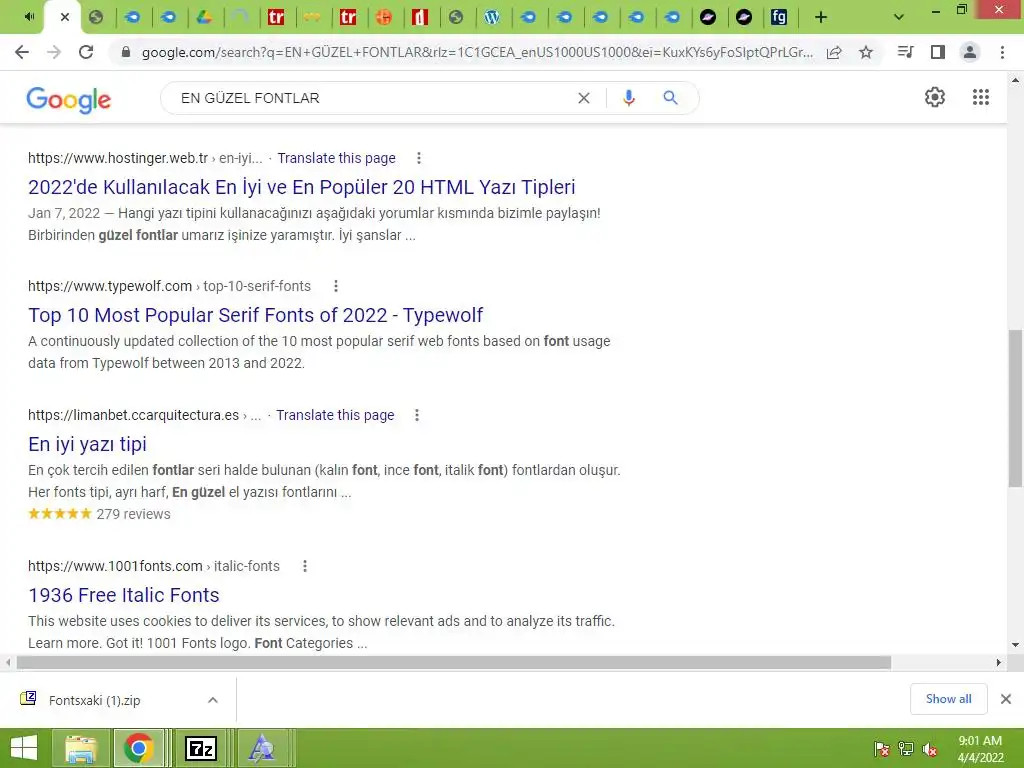Click the address bar URL
1024x768 pixels.
(477, 52)
